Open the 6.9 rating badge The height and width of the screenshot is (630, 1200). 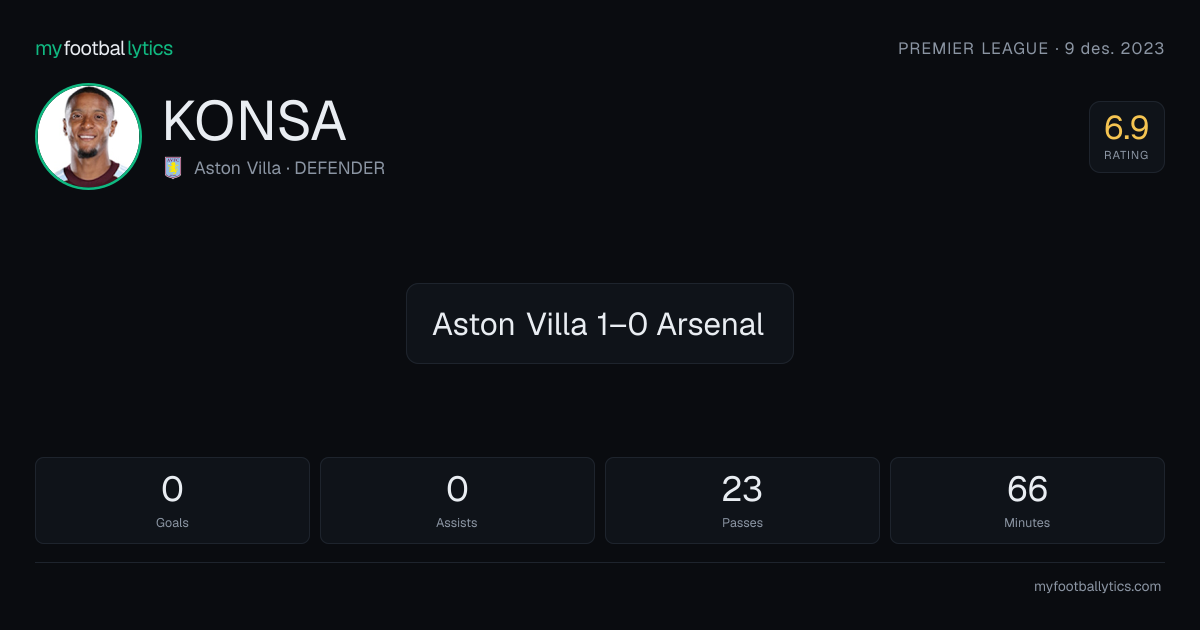point(1127,137)
